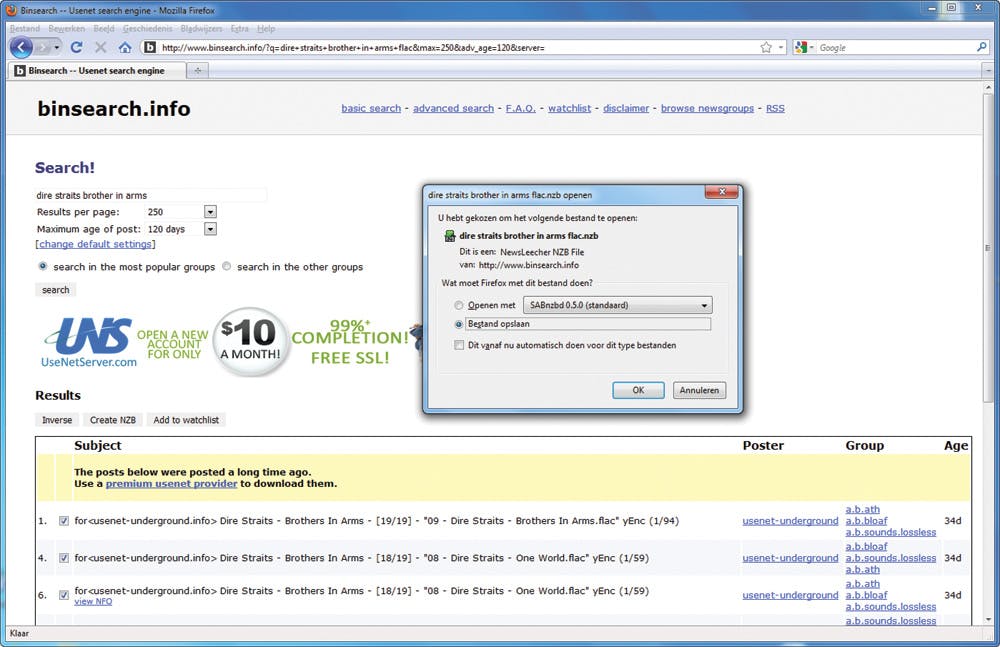Toggle checkbox for result 1 Brothers In Arms.flac
The height and width of the screenshot is (647, 1000).
point(64,521)
